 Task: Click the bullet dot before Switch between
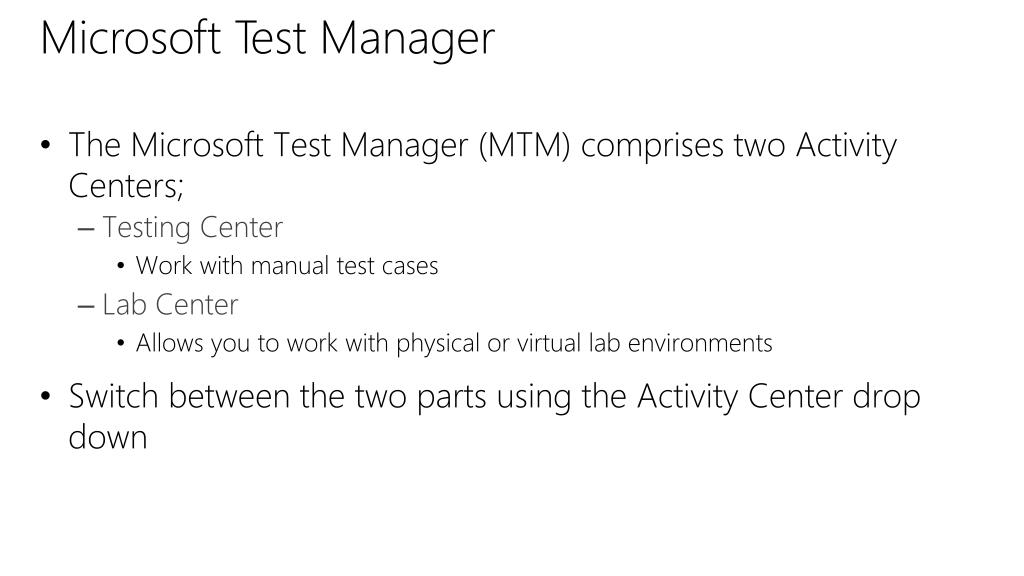[45, 396]
